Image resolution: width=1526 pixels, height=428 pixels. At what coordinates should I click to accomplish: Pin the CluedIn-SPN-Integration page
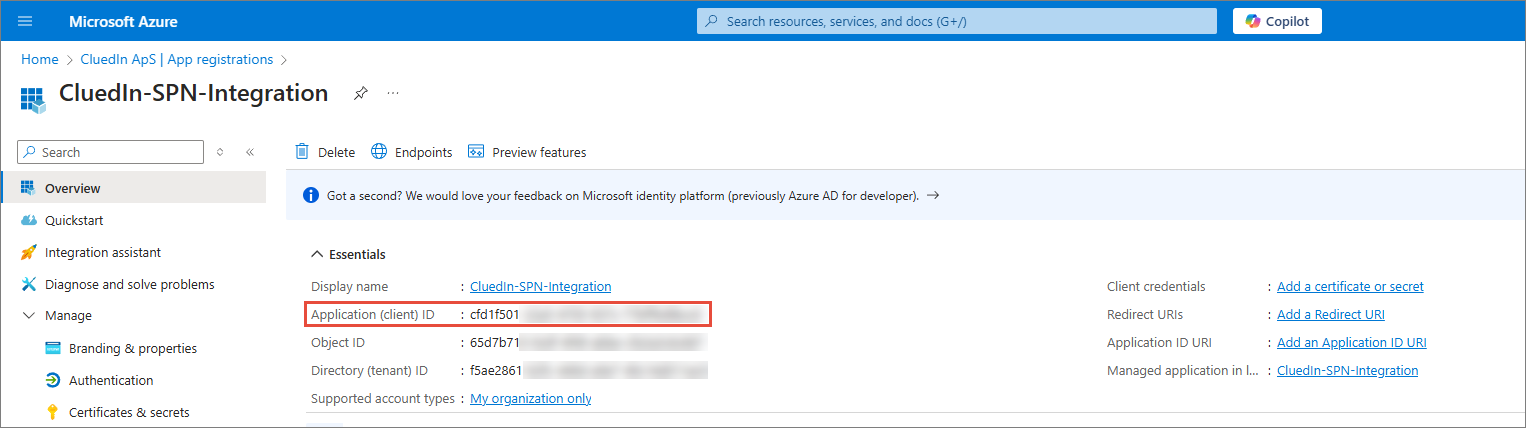pyautogui.click(x=361, y=93)
